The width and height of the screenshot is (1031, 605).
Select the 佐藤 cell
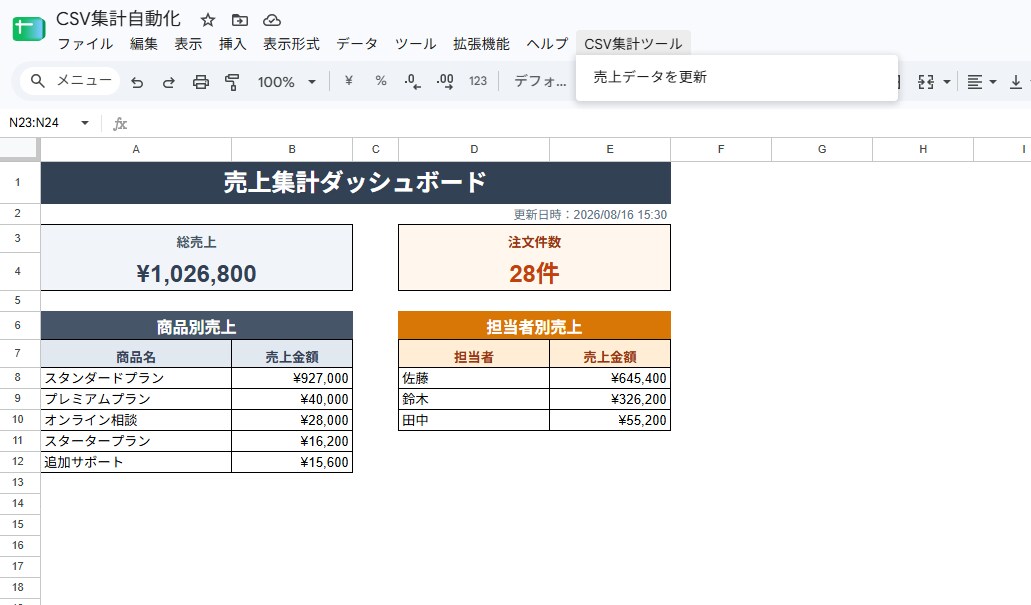point(474,378)
